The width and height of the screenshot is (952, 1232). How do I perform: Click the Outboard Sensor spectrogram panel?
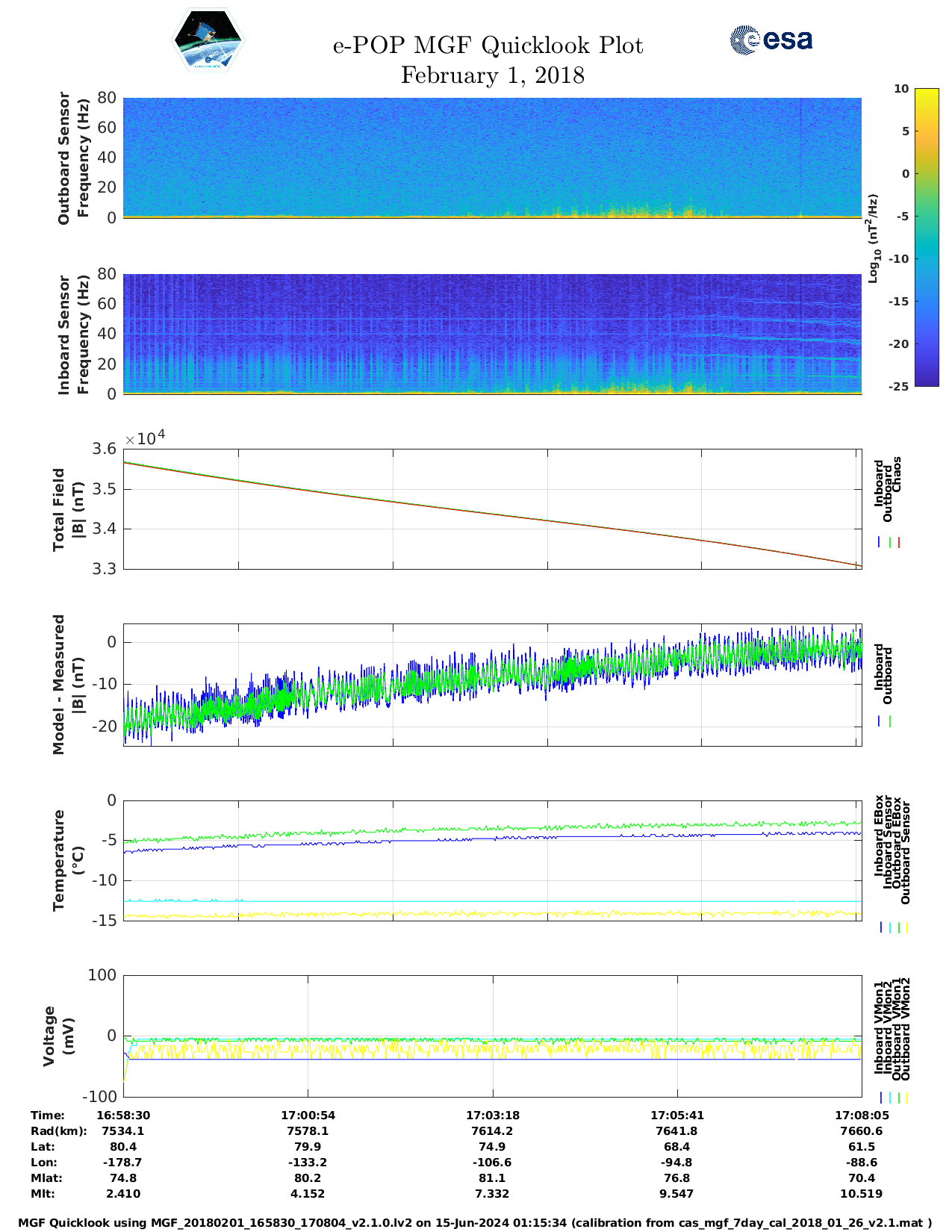[x=493, y=157]
